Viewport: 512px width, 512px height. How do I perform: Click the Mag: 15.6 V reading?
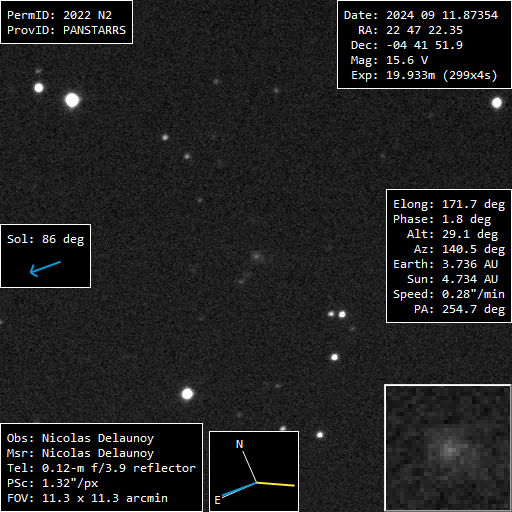pyautogui.click(x=389, y=60)
